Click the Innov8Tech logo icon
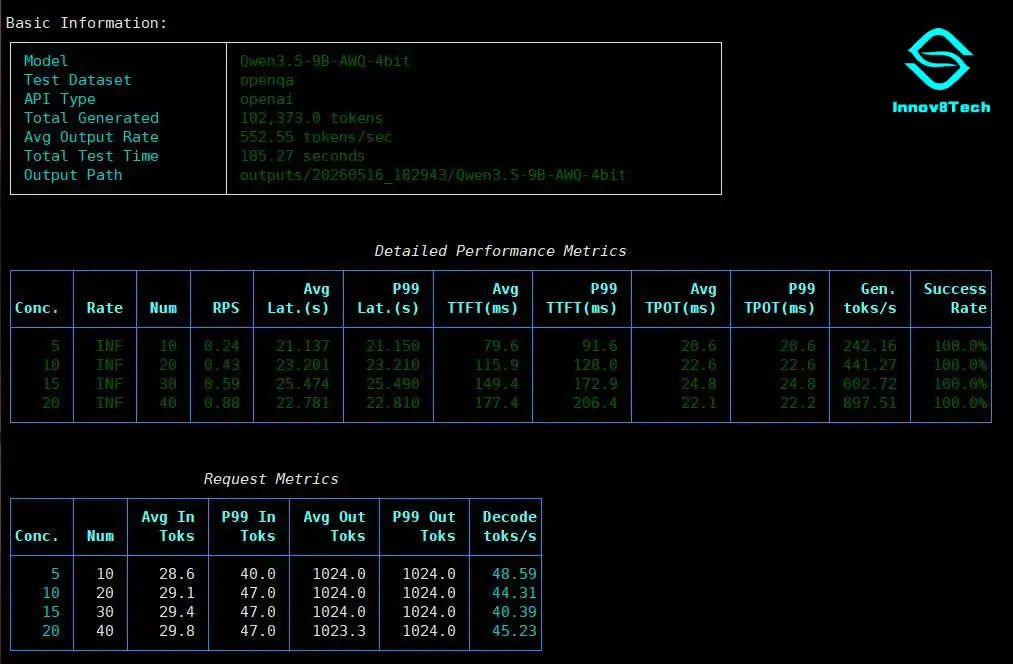Viewport: 1013px width, 664px height. point(939,59)
